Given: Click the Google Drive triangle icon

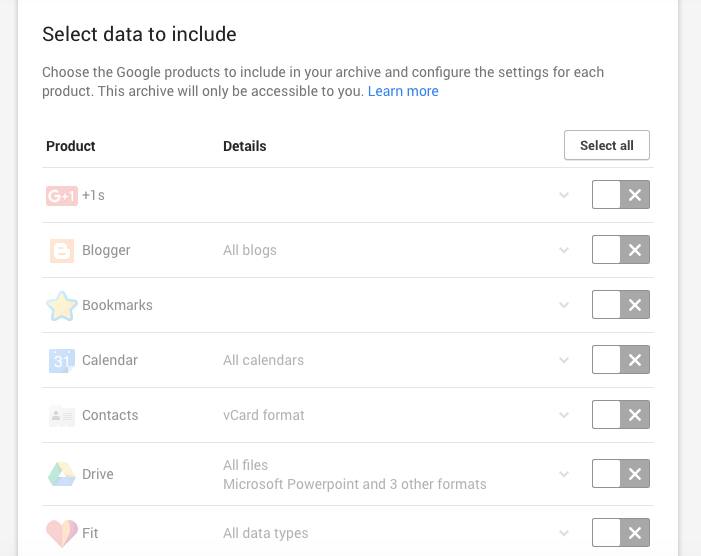Looking at the screenshot, I should point(62,474).
